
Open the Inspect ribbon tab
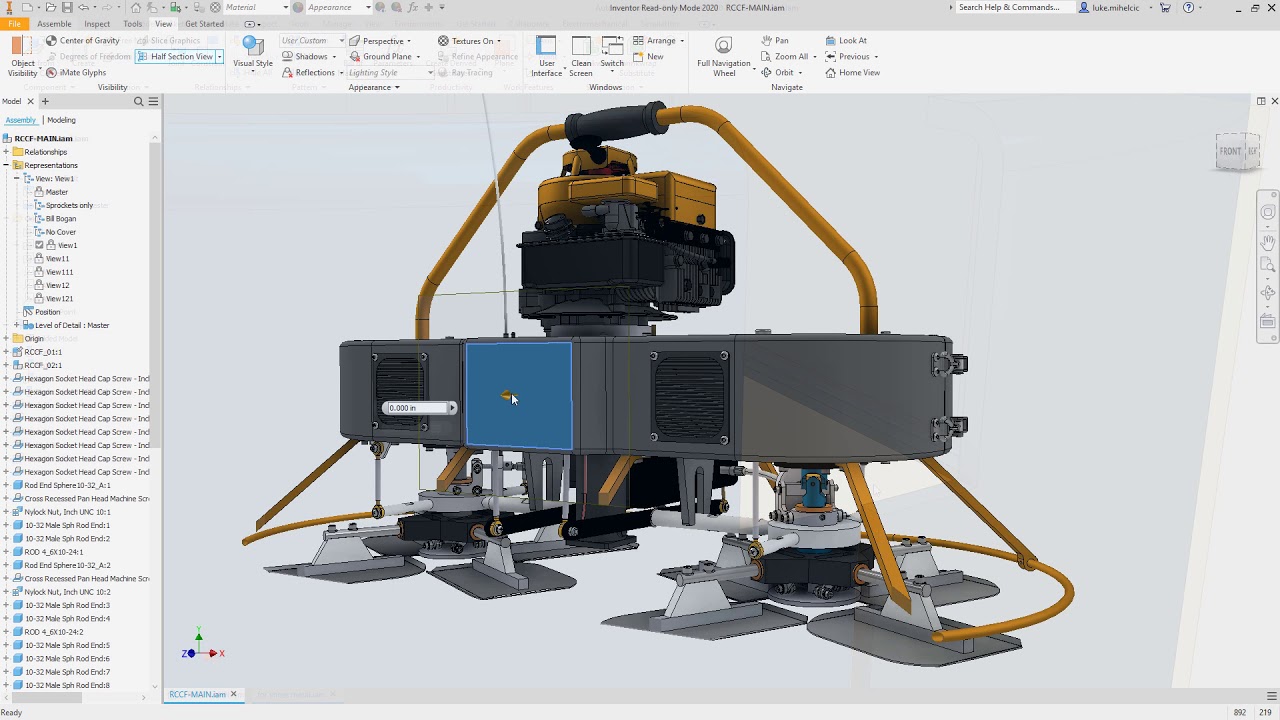click(x=97, y=23)
